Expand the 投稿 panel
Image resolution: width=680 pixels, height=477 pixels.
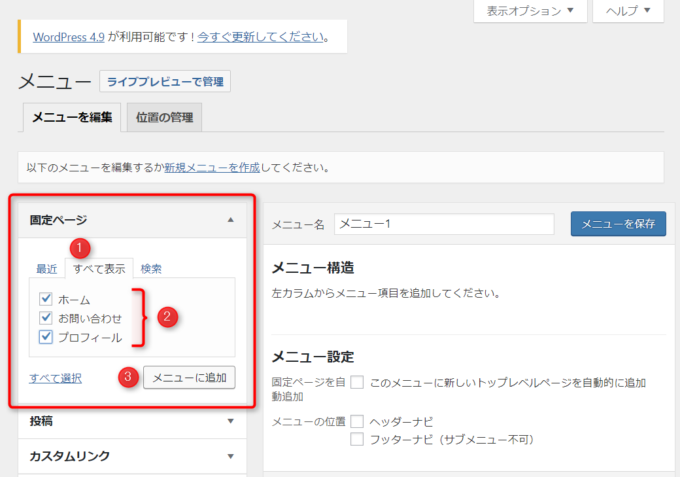point(231,421)
